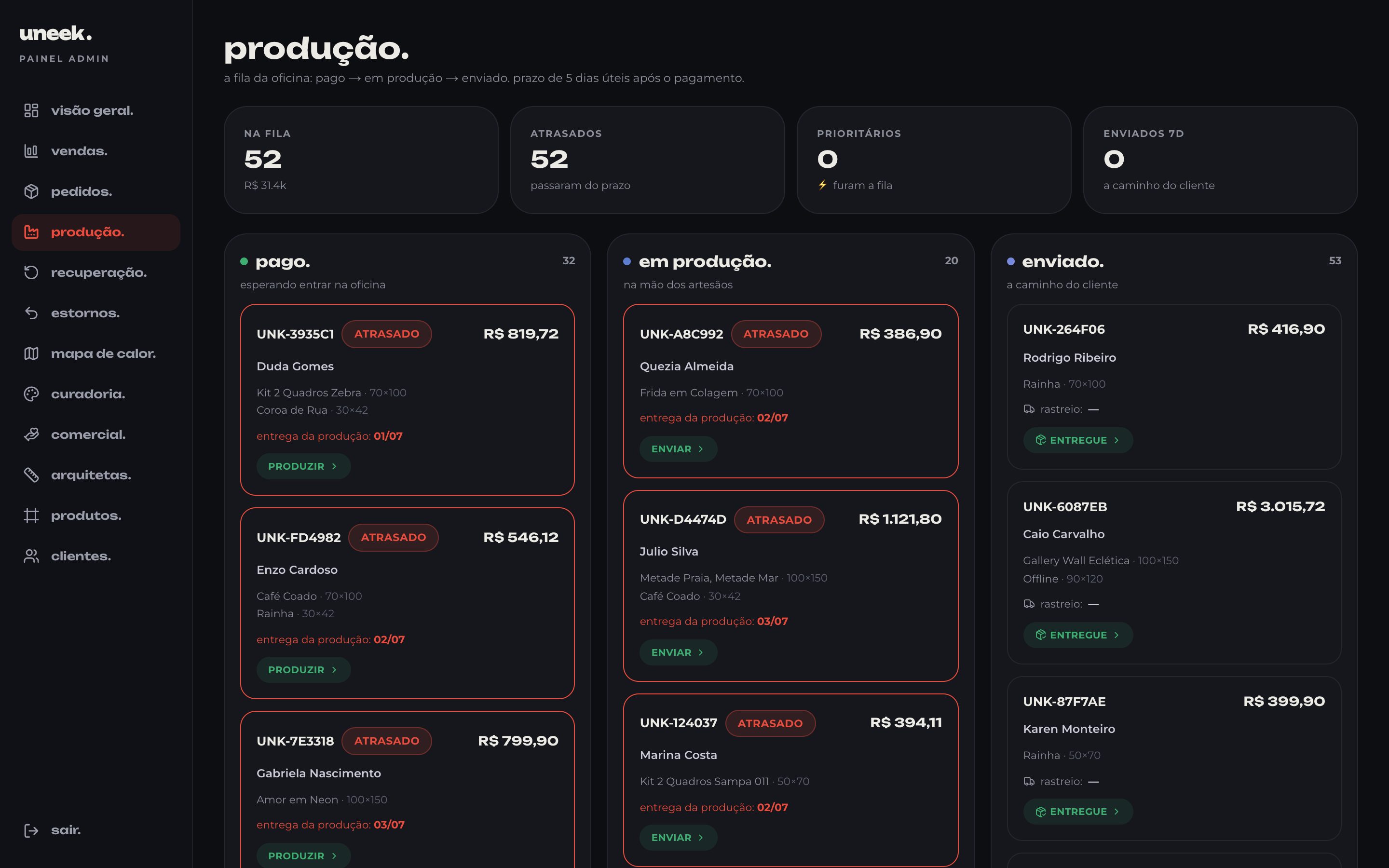
Task: Click customer name Quezia Almeida
Action: pos(686,366)
